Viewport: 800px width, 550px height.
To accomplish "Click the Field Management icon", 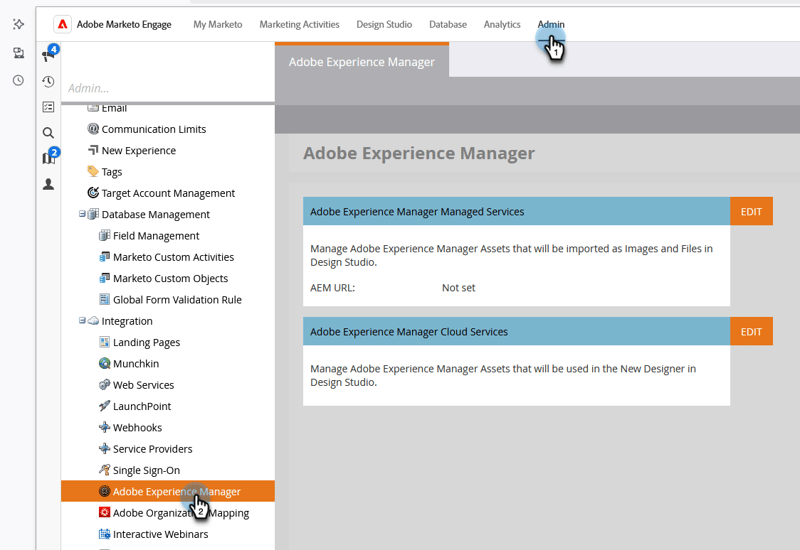I will [x=105, y=235].
